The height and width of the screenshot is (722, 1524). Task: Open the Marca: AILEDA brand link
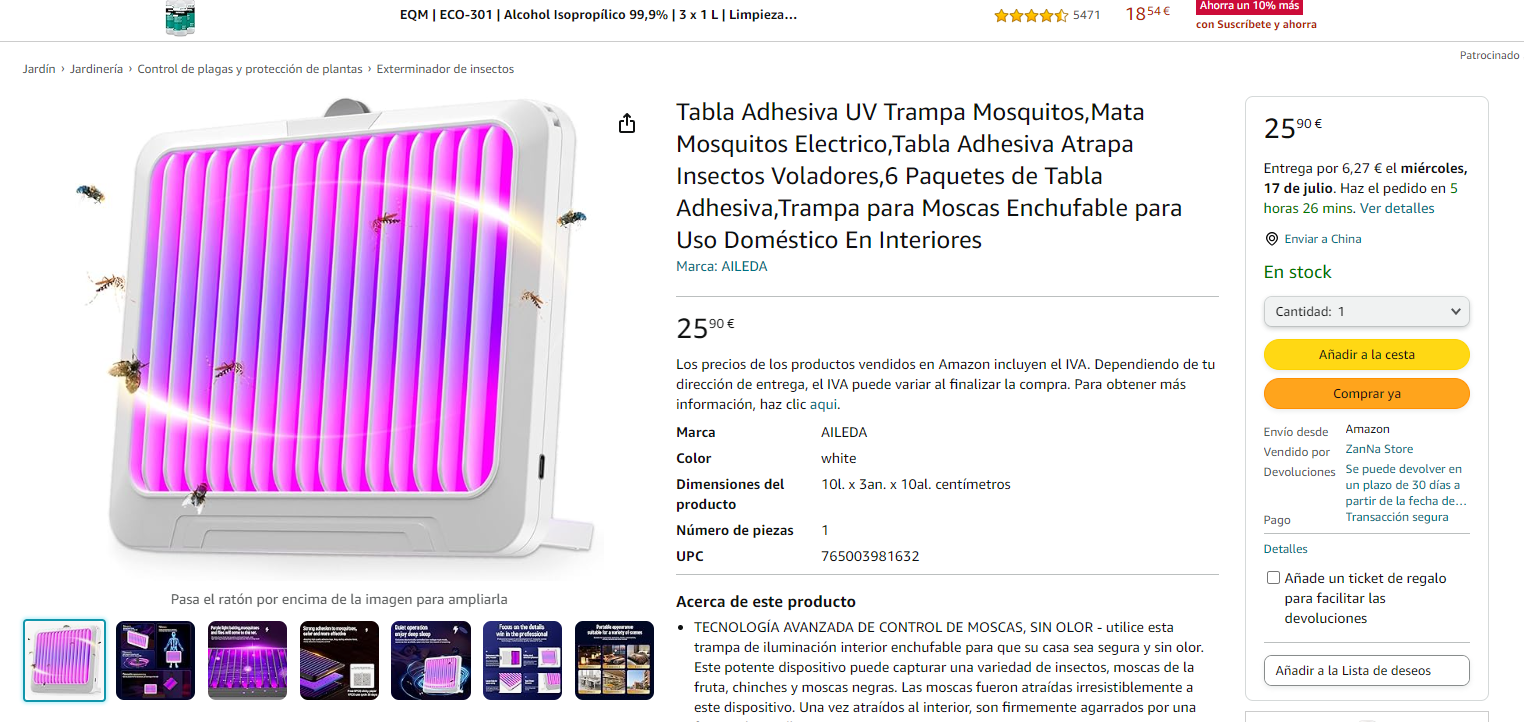(x=722, y=266)
